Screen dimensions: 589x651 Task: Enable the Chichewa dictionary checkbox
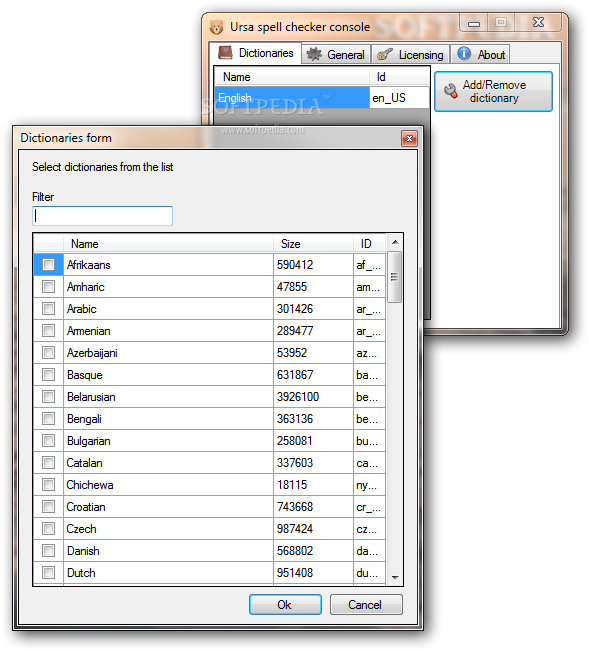coord(49,485)
